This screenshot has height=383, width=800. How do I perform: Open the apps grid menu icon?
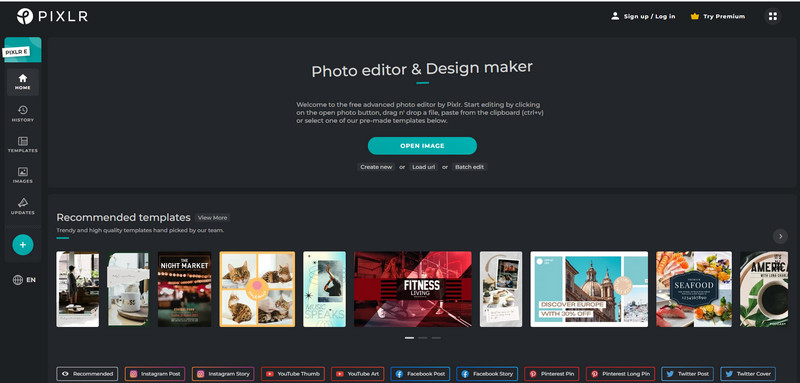(x=773, y=16)
